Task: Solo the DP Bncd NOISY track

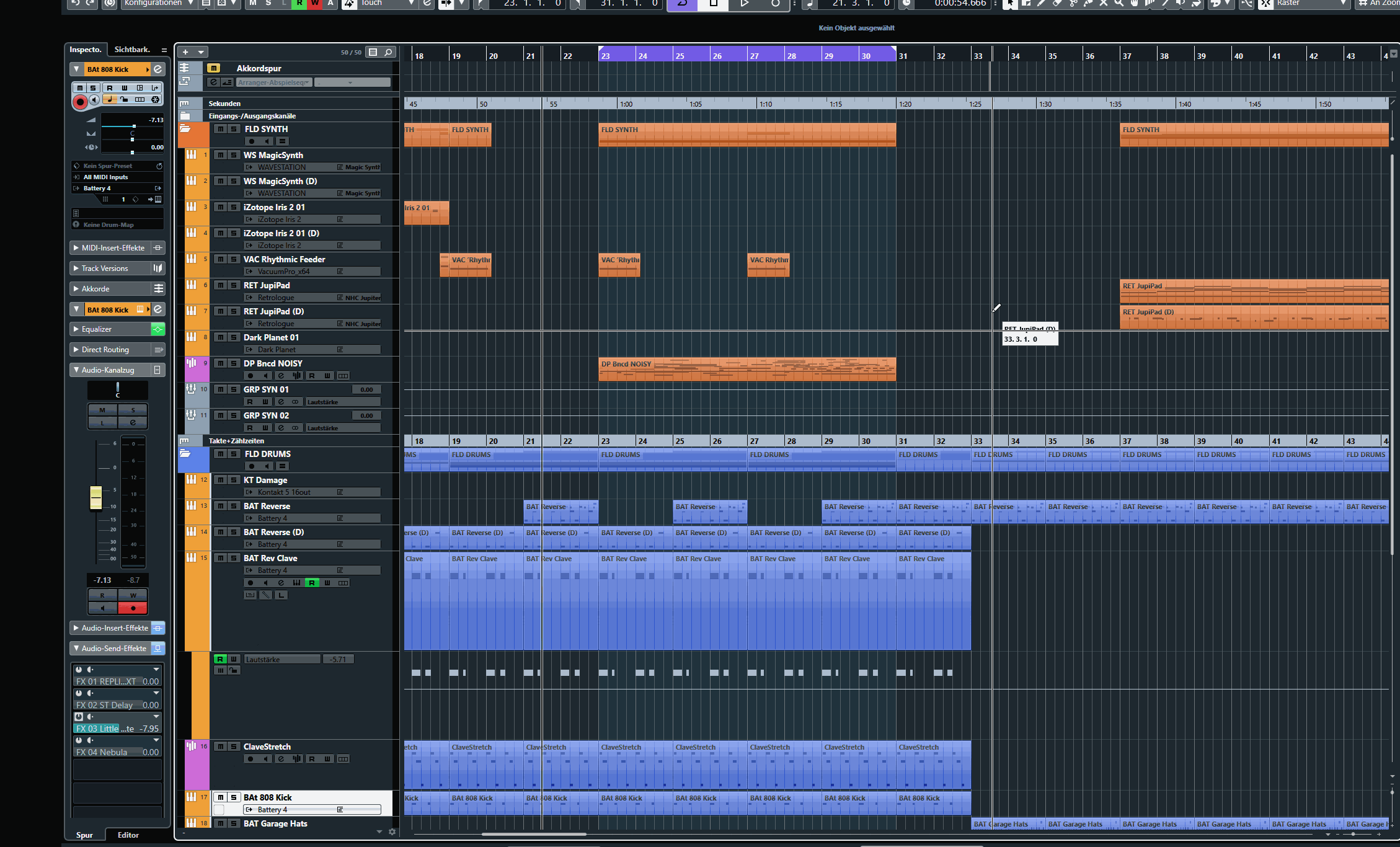Action: [234, 363]
